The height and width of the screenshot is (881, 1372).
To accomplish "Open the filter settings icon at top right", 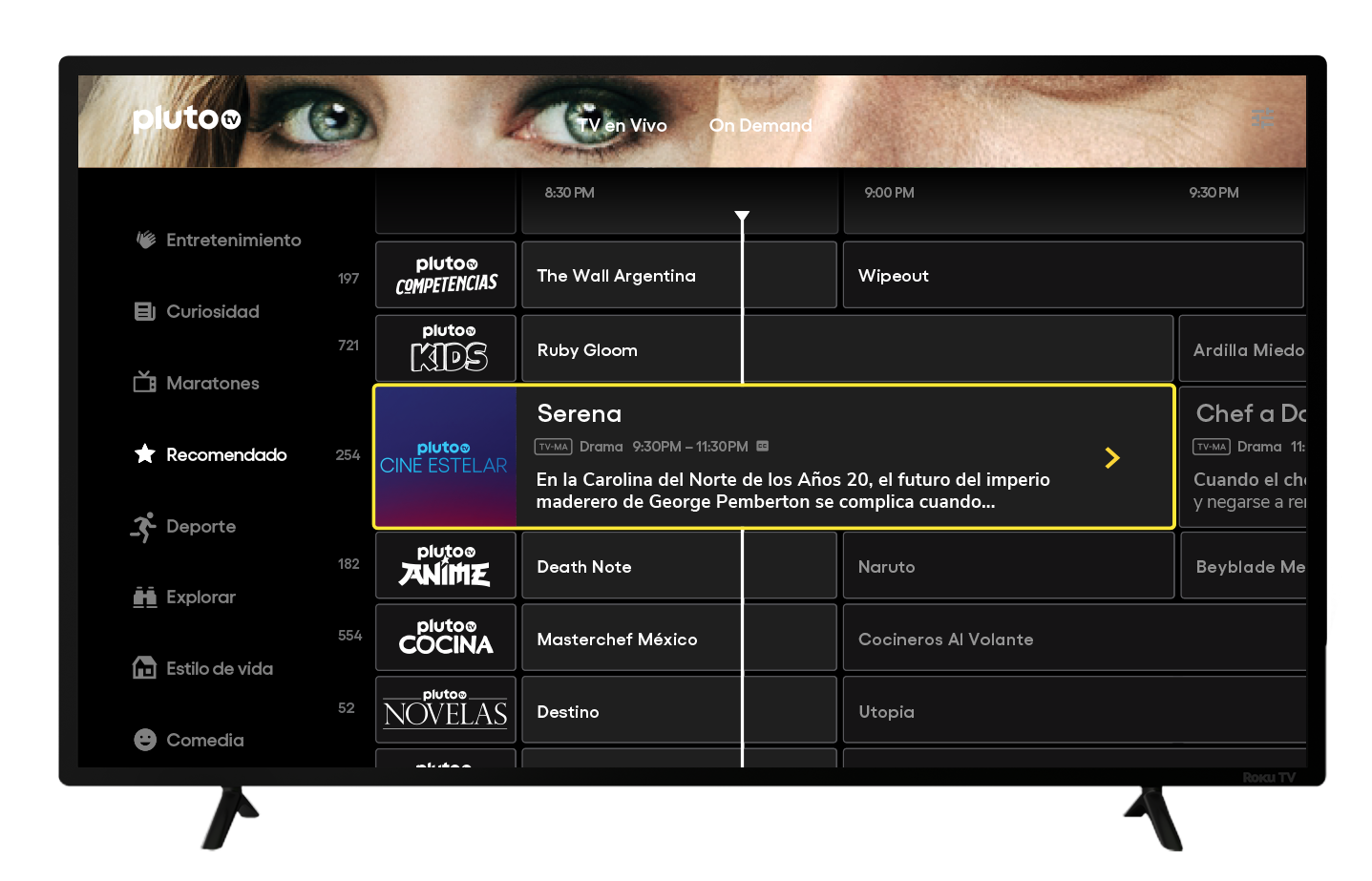I will point(1262,117).
